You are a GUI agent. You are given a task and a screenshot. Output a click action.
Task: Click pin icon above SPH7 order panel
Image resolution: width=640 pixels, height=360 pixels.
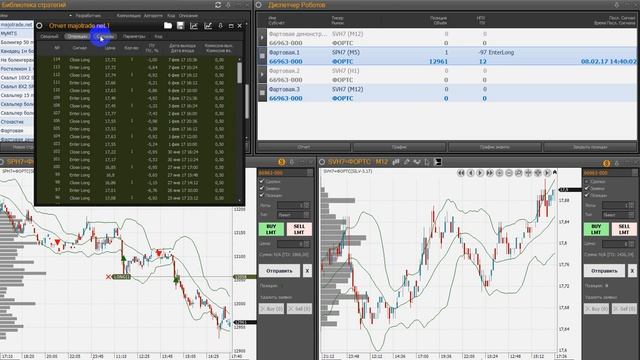pos(292,162)
